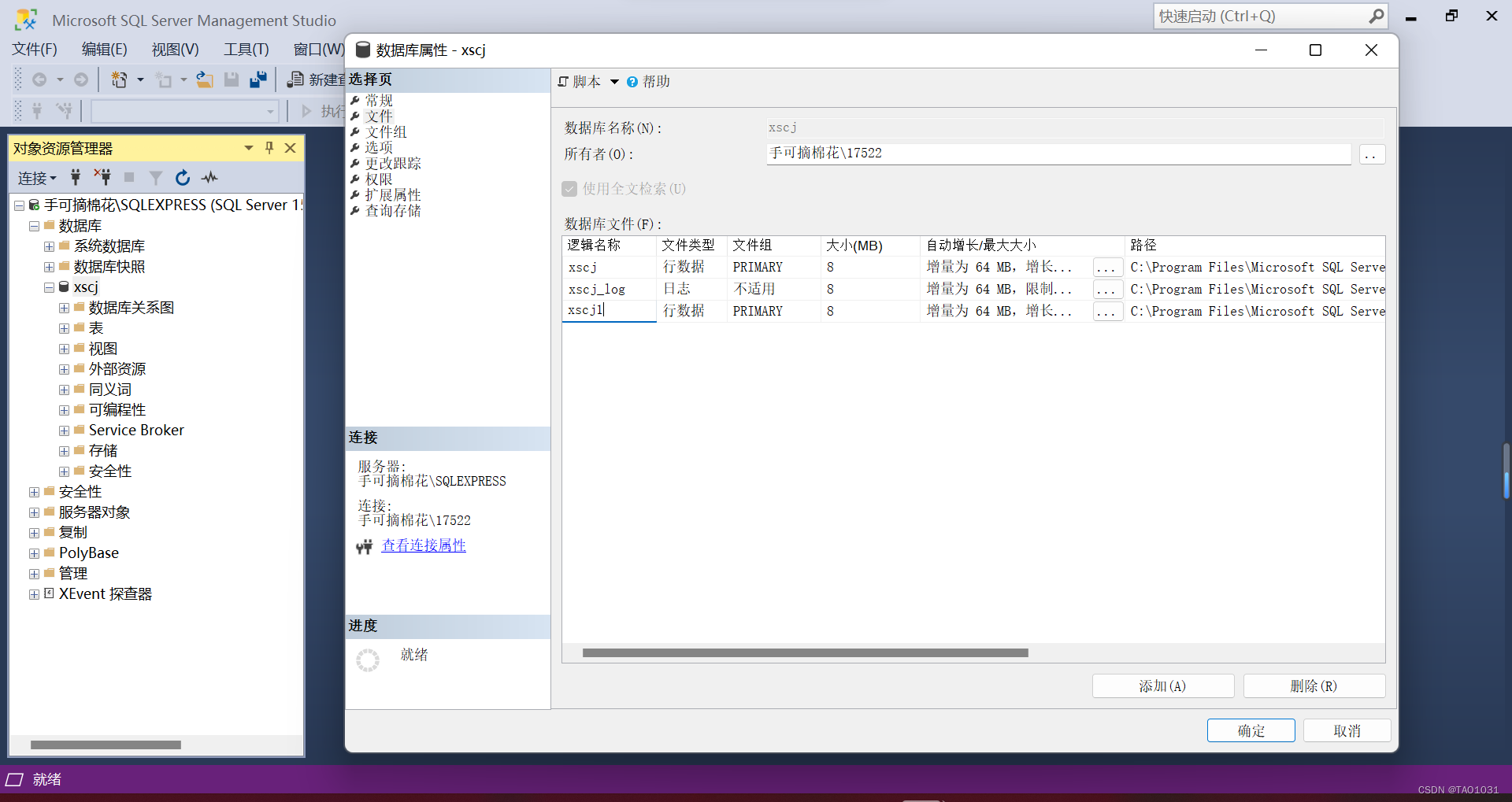Open the activity monitor pulse icon
This screenshot has height=802, width=1512.
coord(209,178)
